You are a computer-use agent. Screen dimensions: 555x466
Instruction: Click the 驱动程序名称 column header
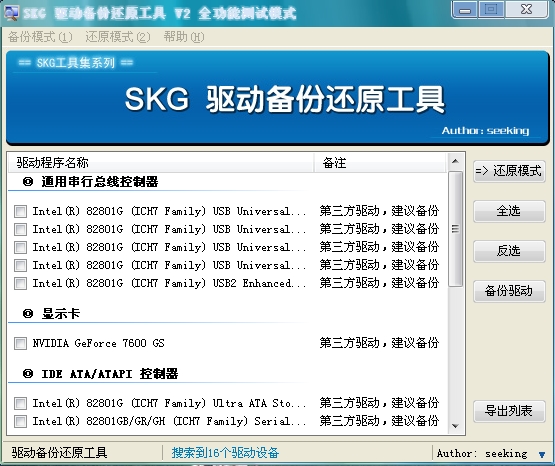161,163
